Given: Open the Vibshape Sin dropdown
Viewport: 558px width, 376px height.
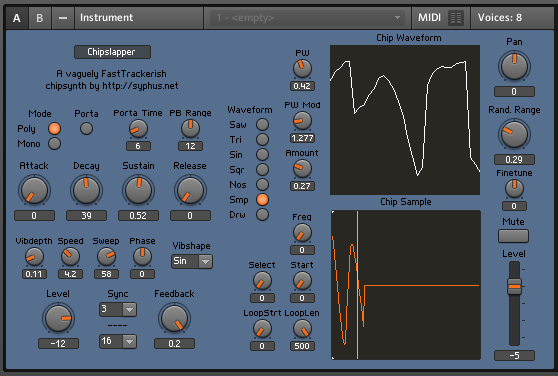Looking at the screenshot, I should (x=192, y=261).
